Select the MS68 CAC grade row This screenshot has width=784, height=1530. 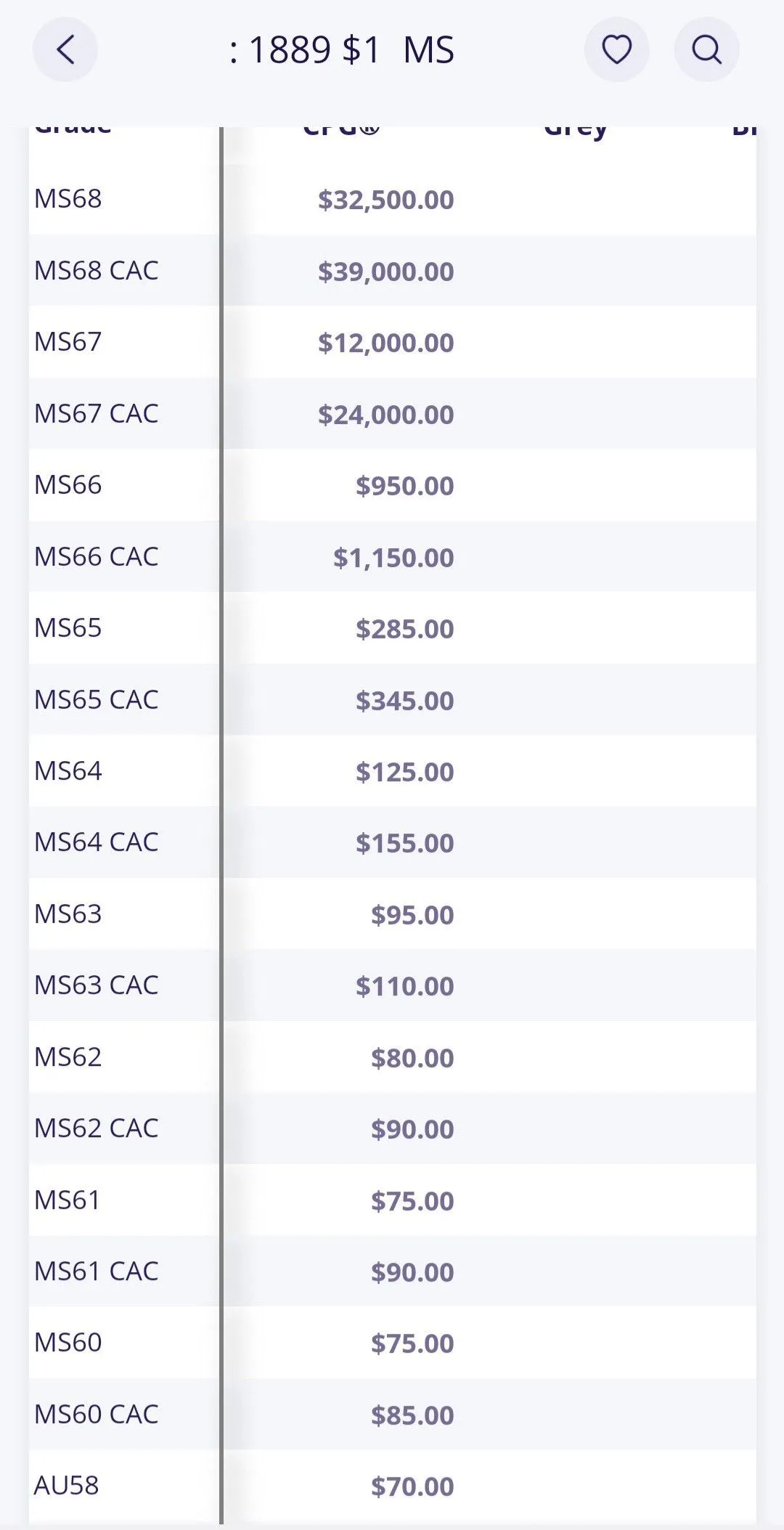(x=392, y=270)
